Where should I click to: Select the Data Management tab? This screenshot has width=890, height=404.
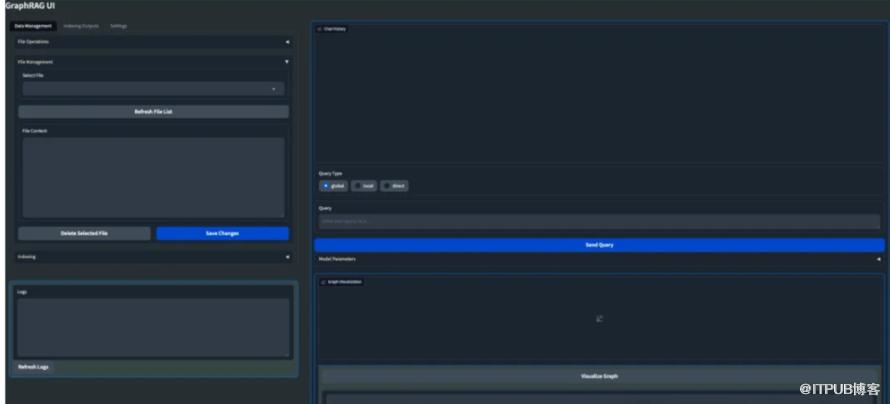click(33, 25)
